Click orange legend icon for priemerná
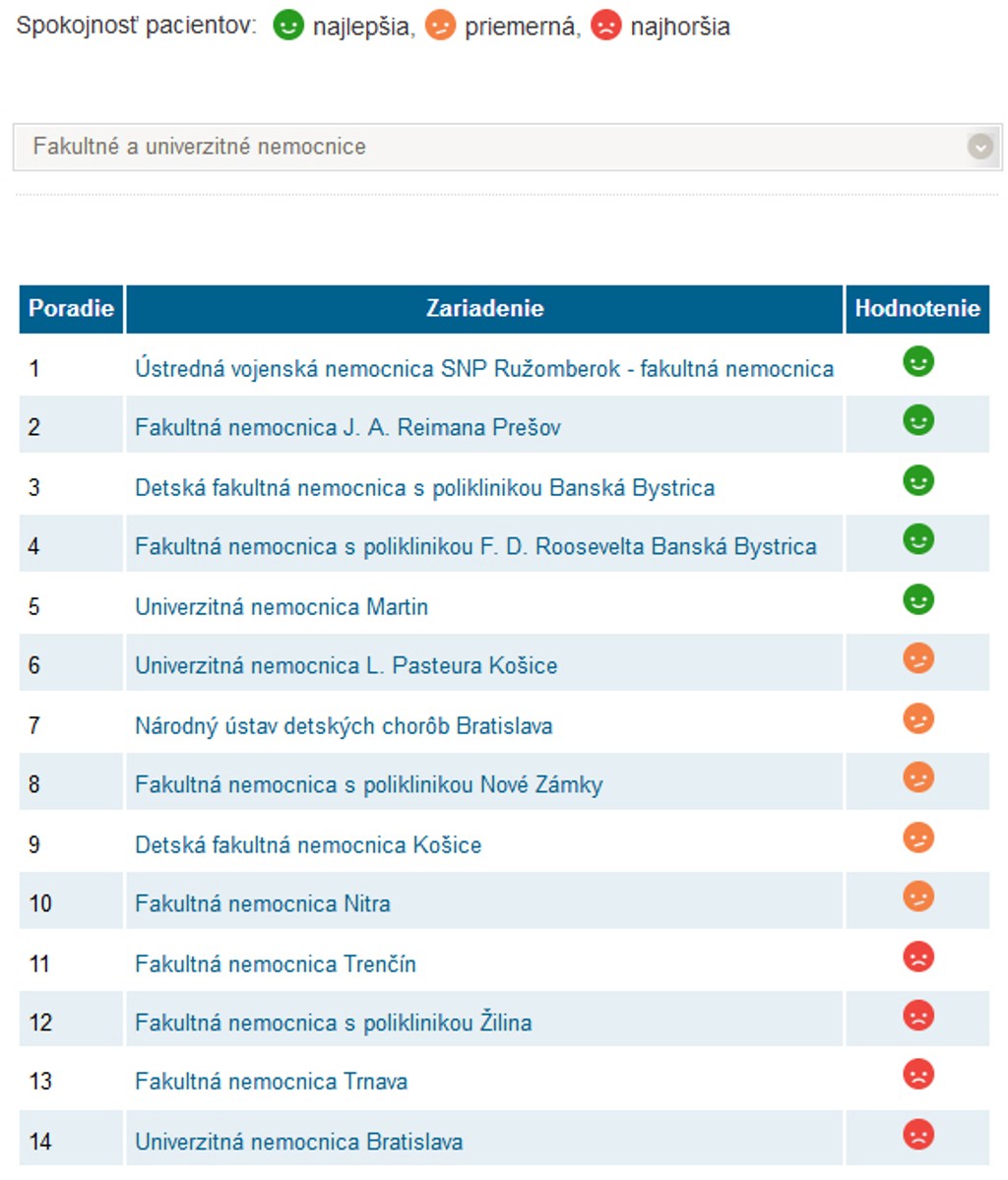 tap(440, 25)
